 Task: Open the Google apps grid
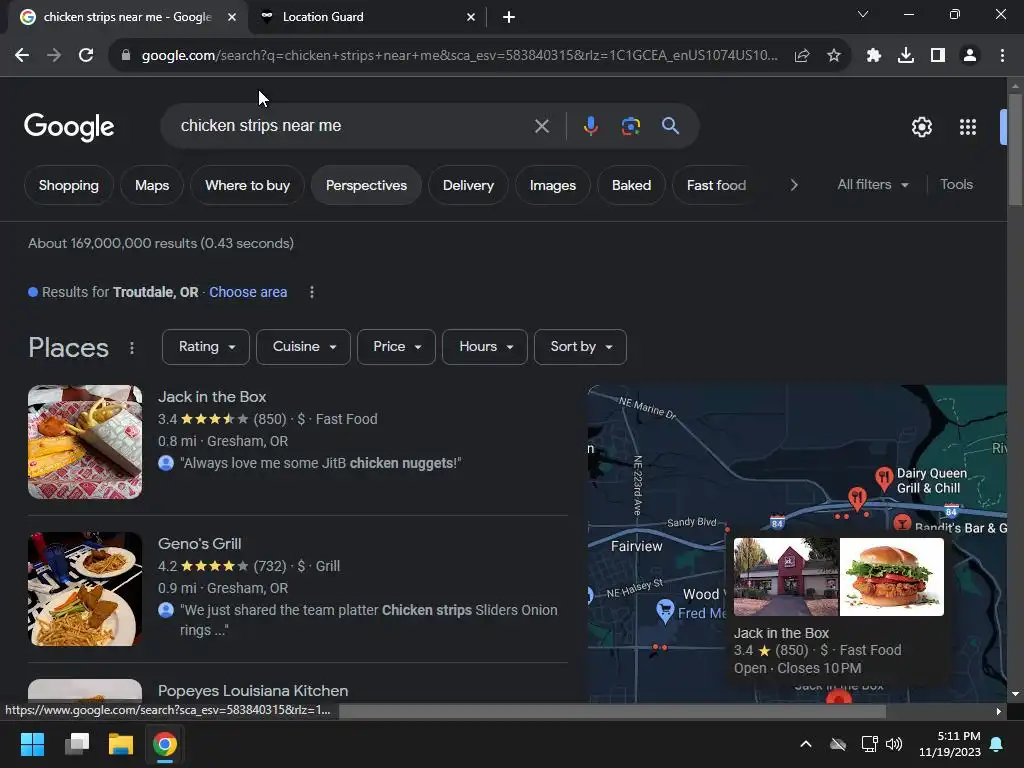968,127
